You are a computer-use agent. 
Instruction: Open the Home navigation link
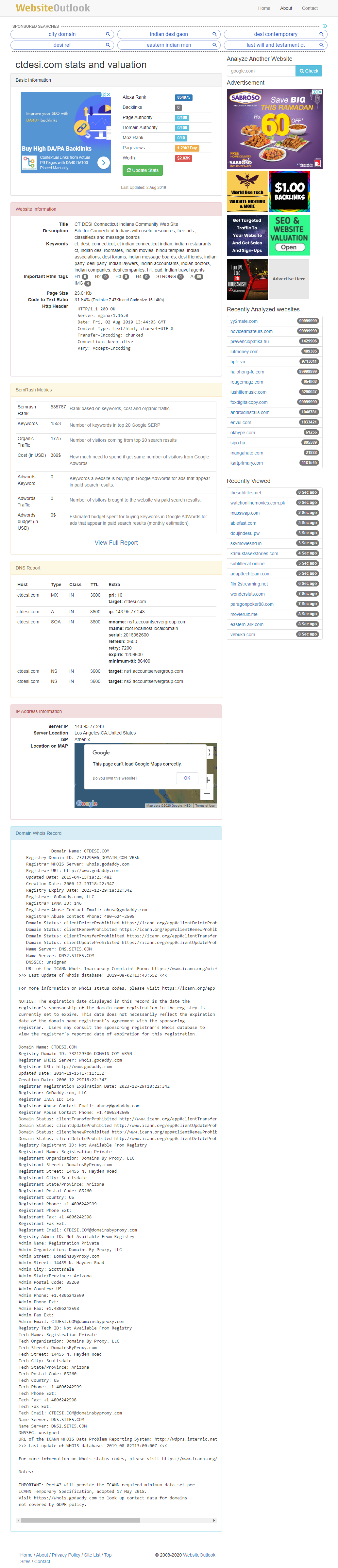click(x=264, y=8)
